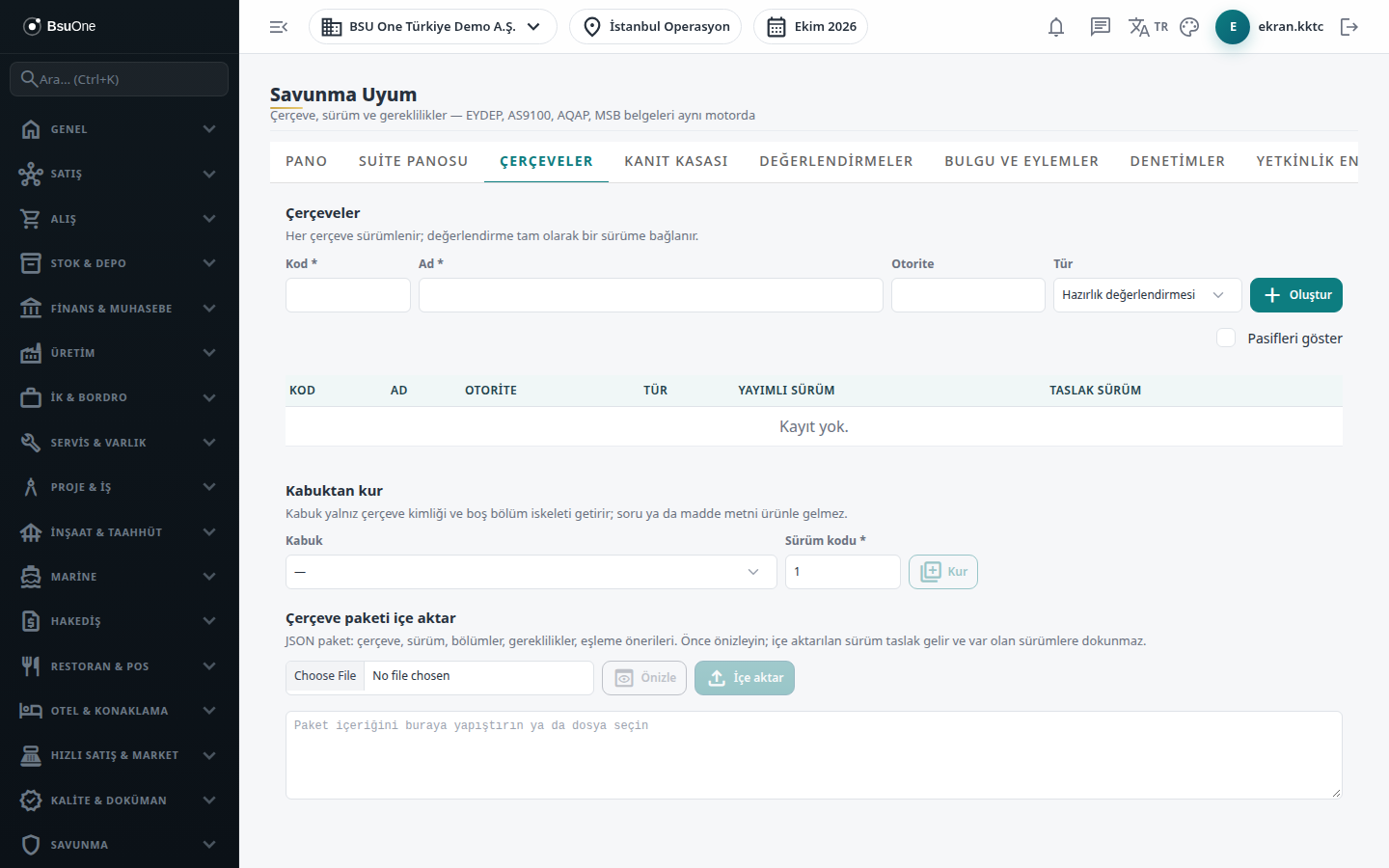
Task: Expand the BSU One Türkiye Demo A.Ş. company selector
Action: click(x=433, y=27)
